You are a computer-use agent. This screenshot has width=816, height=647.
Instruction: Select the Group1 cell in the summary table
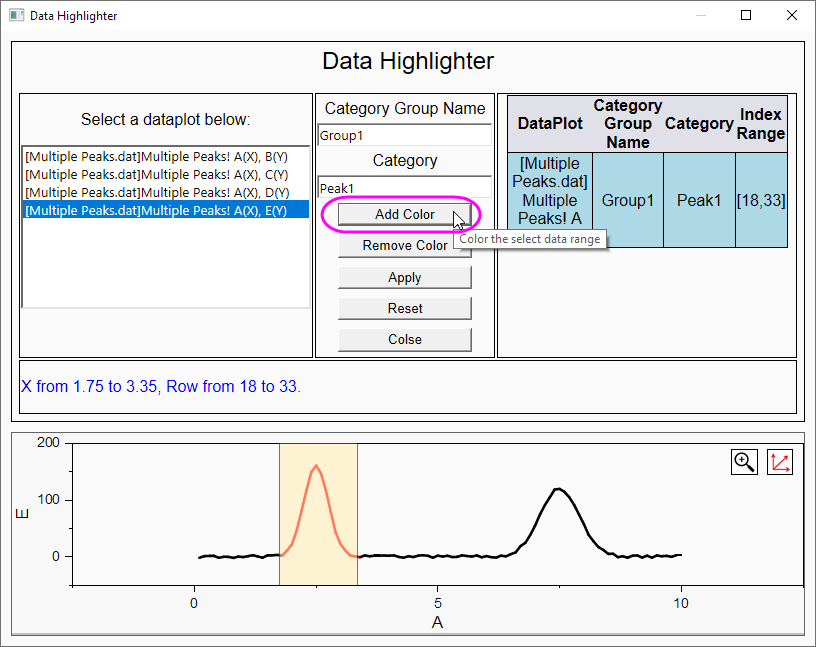[x=628, y=200]
